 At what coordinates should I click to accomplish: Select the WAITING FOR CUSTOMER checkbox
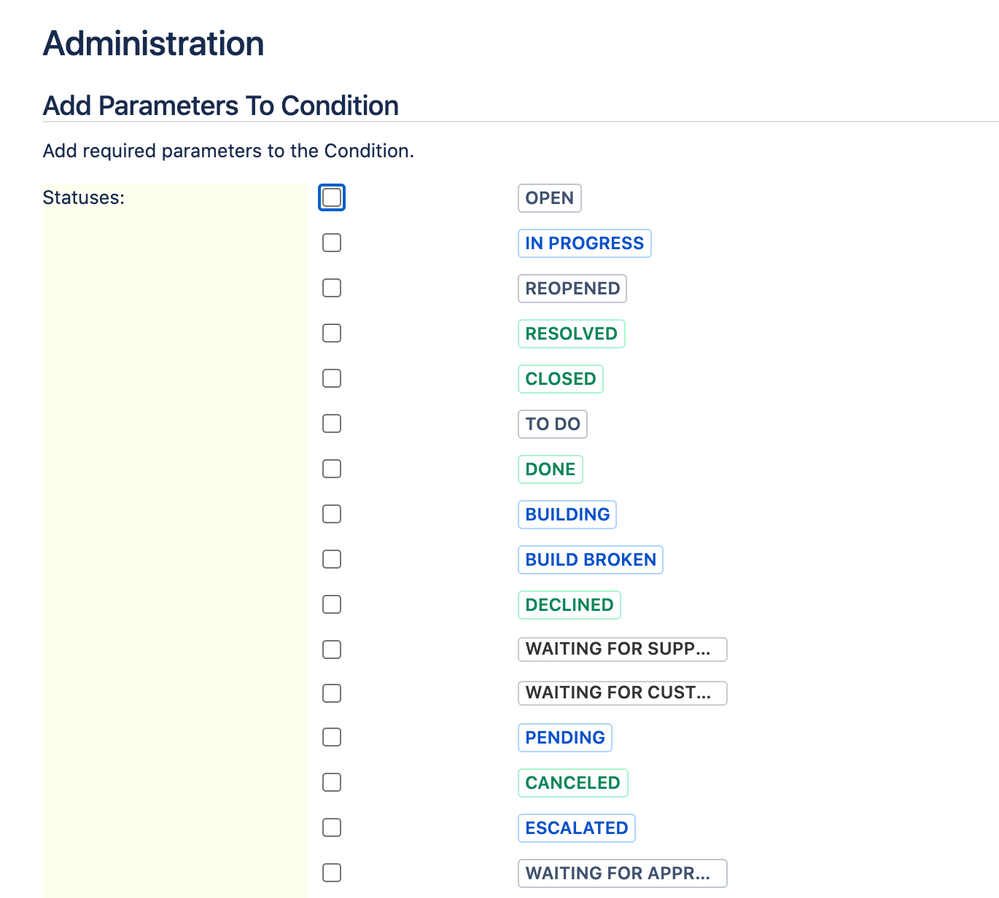coord(331,693)
